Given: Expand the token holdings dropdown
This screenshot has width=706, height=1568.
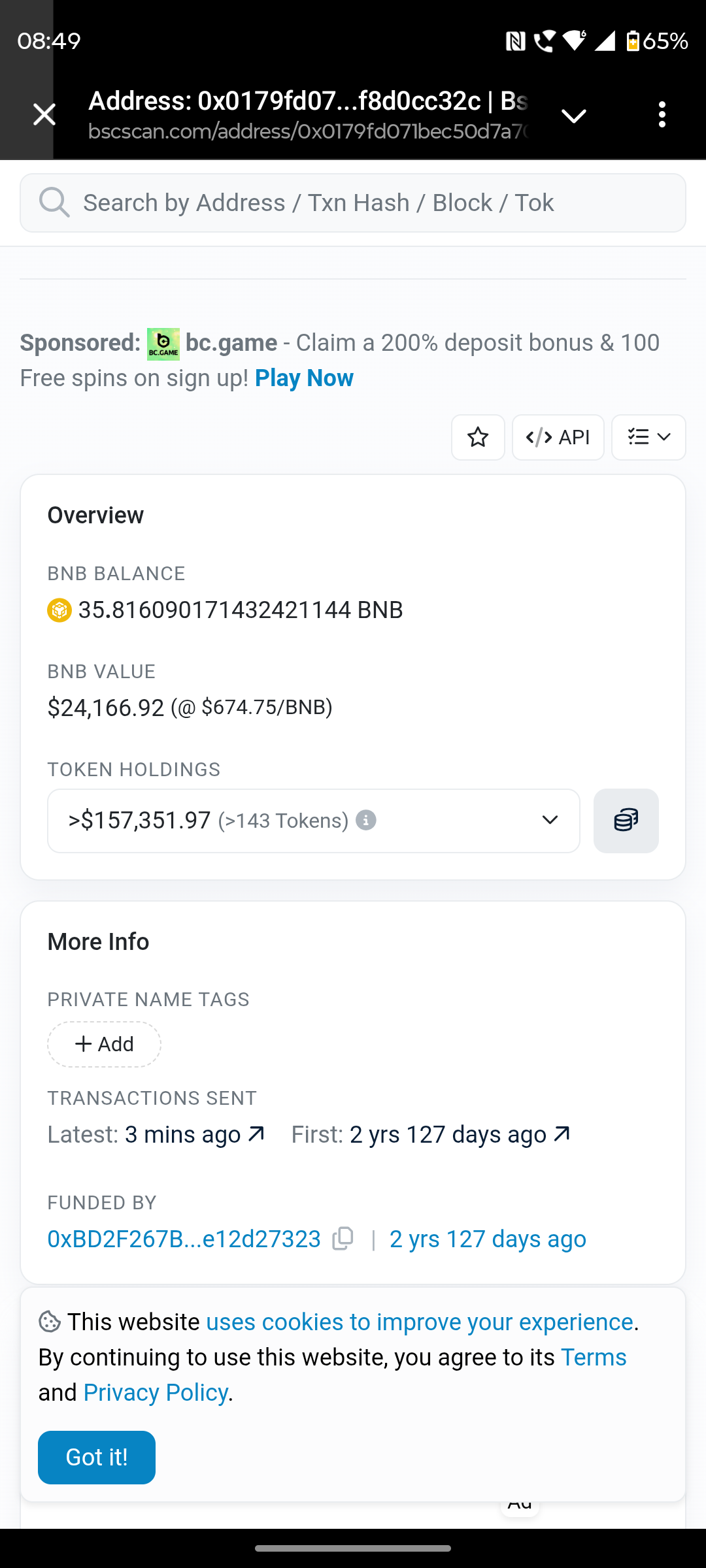Looking at the screenshot, I should (x=314, y=821).
